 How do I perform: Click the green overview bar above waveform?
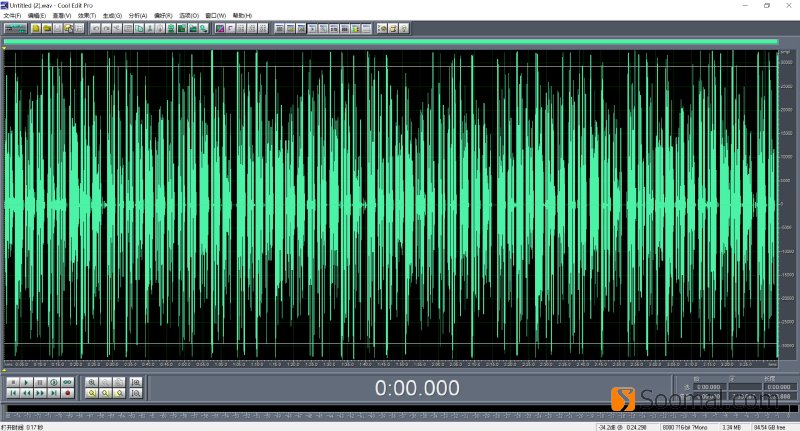[x=390, y=41]
